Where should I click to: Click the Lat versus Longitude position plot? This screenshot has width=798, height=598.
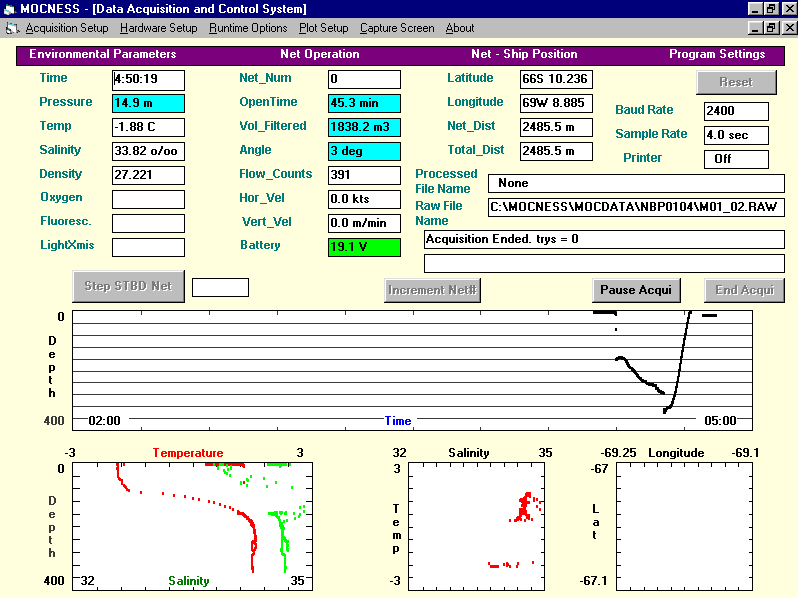[x=684, y=526]
